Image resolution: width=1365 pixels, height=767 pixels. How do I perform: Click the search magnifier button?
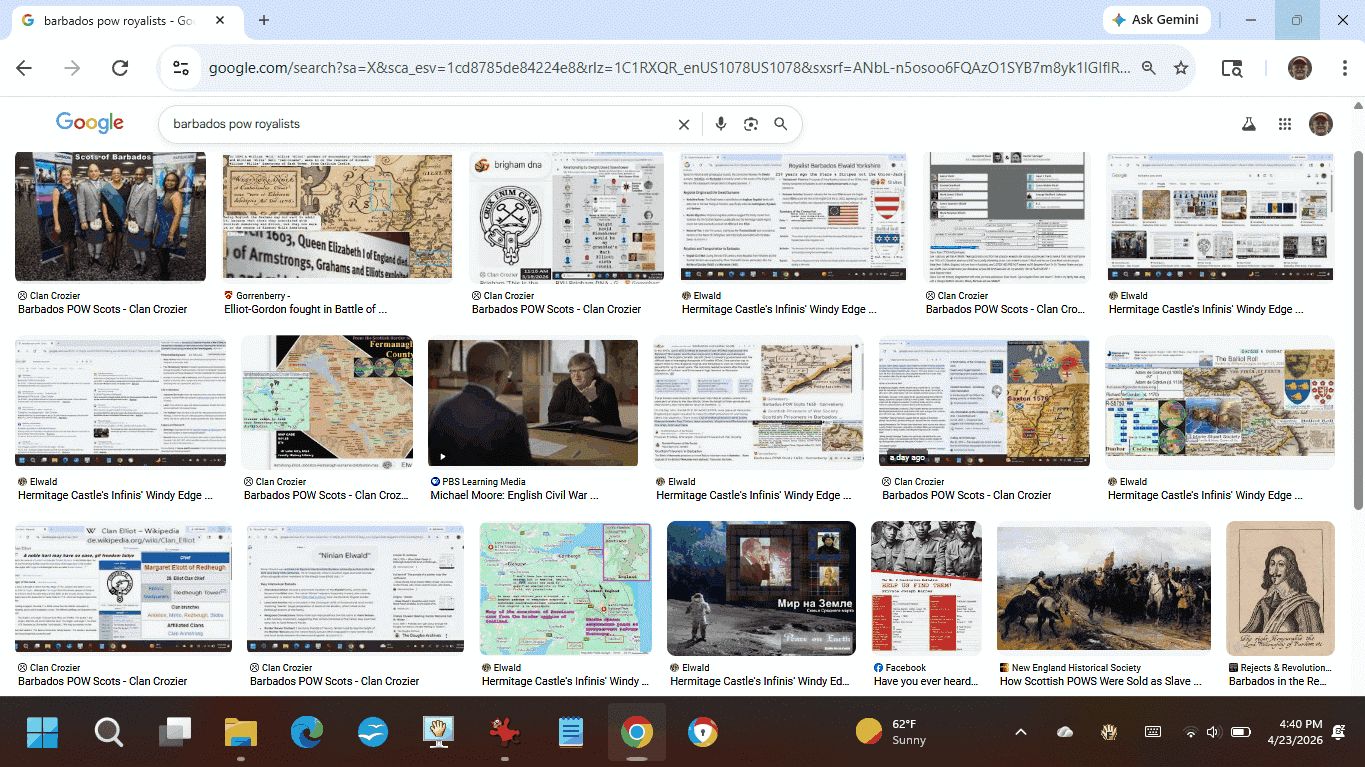point(781,124)
